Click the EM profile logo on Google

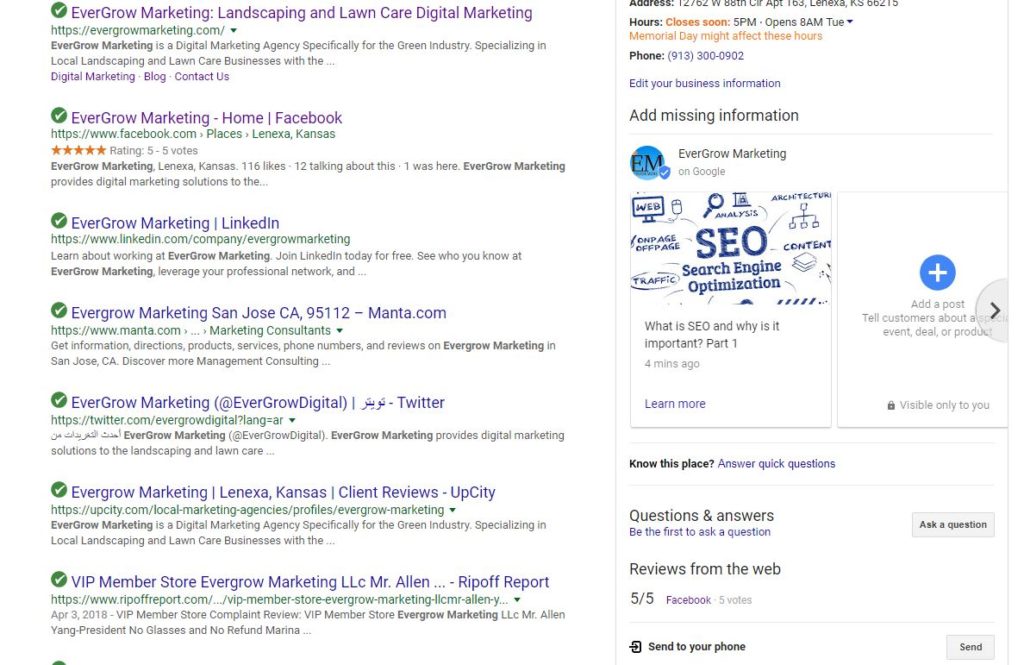coord(648,162)
